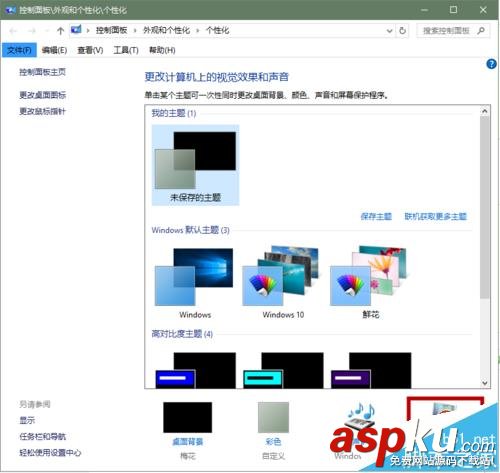
Task: Select the Windows default theme
Action: click(195, 282)
